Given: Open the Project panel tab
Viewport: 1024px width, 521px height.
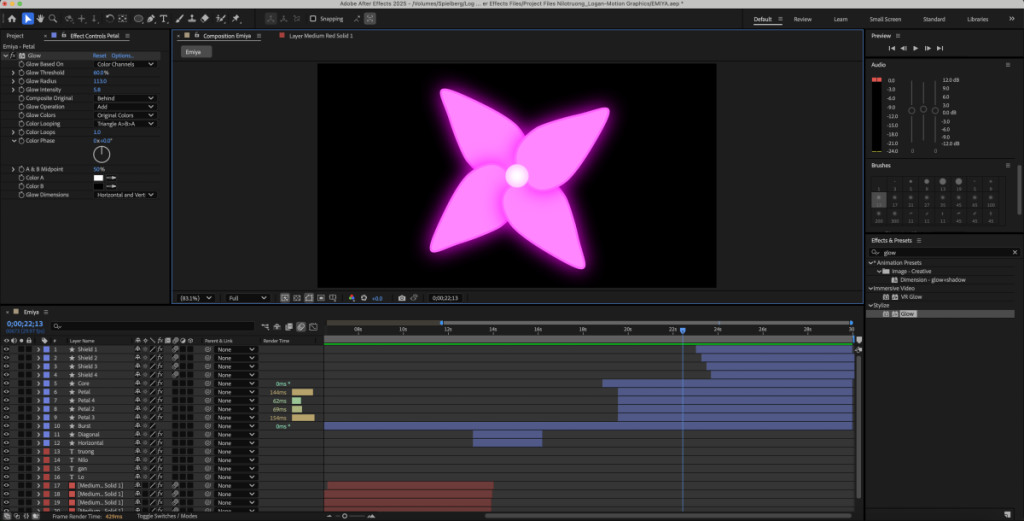Looking at the screenshot, I should pos(15,36).
